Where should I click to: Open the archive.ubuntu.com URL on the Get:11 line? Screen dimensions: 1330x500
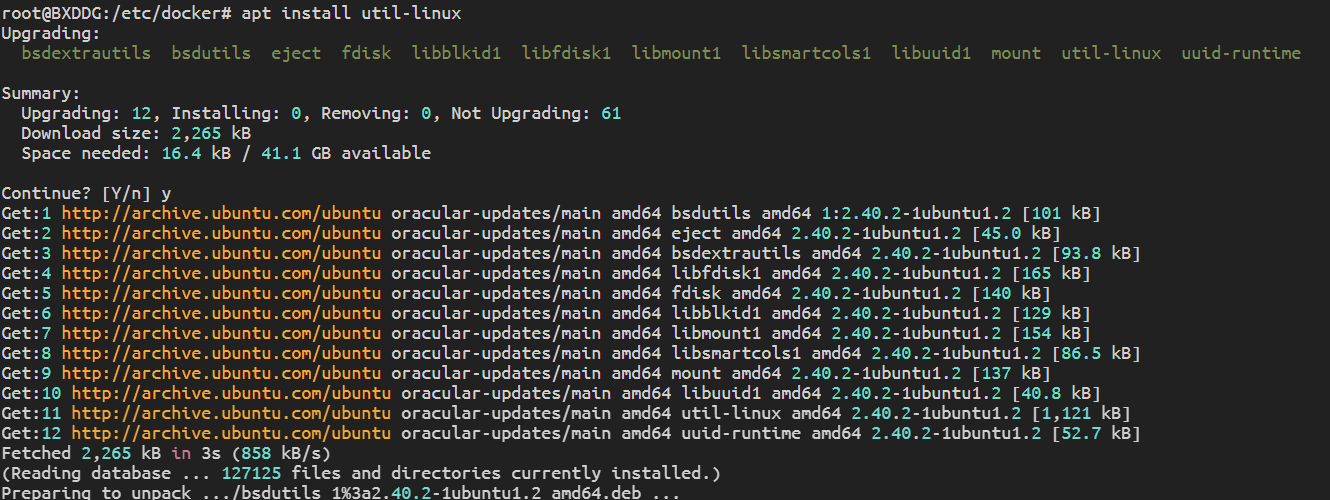click(x=231, y=413)
